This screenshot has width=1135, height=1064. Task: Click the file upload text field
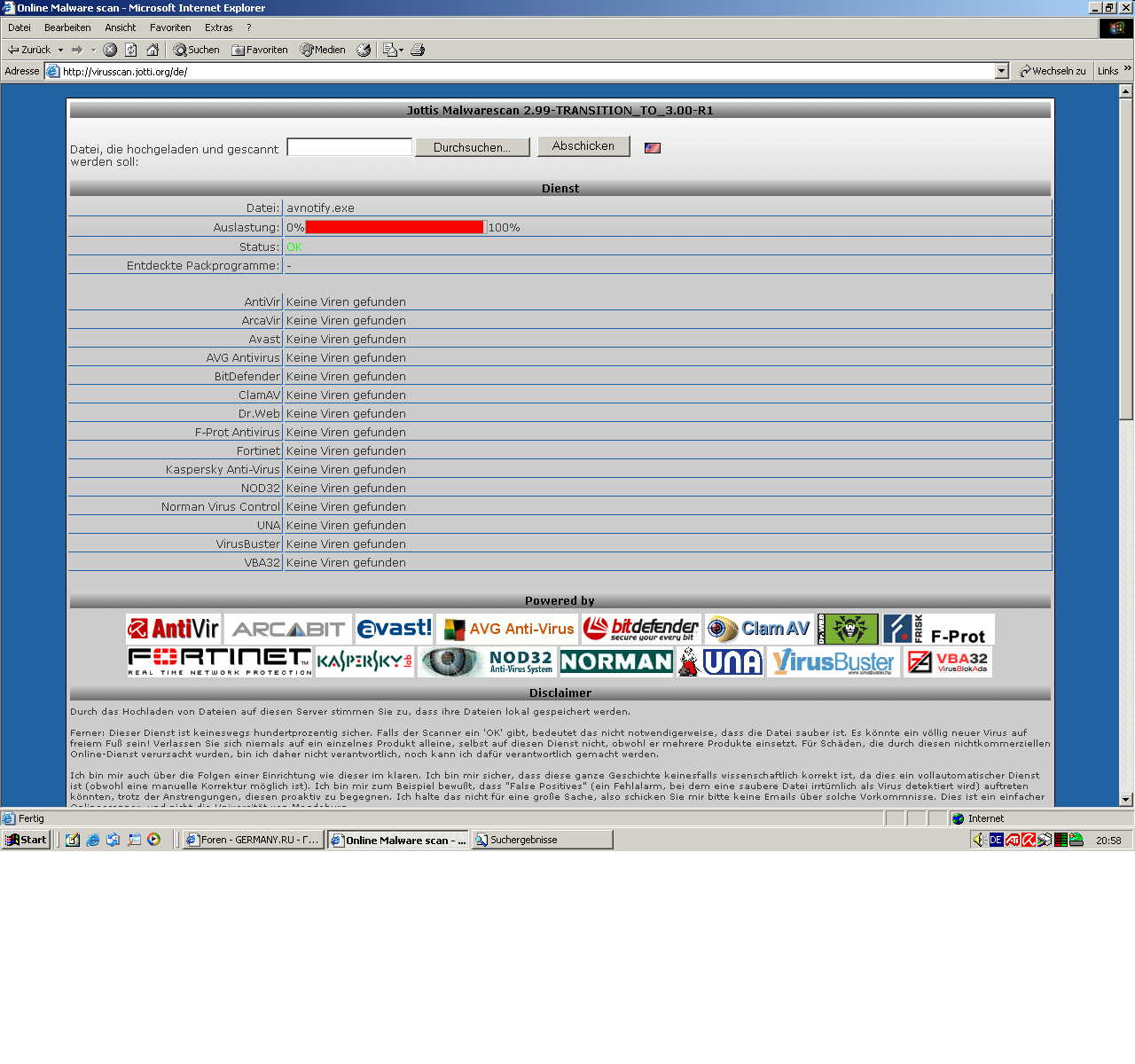coord(349,147)
